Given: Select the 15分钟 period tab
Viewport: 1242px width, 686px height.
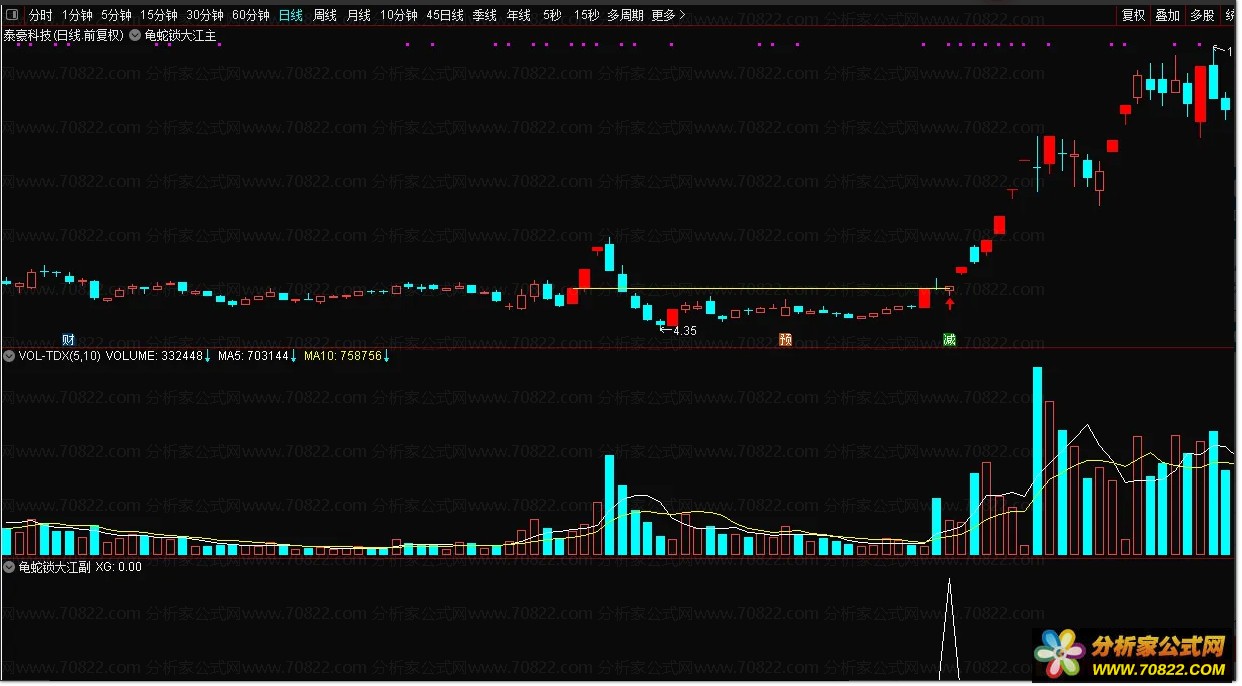Looking at the screenshot, I should tap(159, 15).
